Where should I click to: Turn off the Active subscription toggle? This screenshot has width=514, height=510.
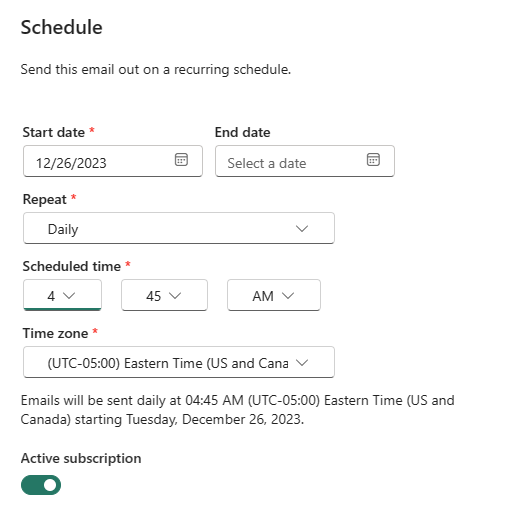tap(41, 485)
